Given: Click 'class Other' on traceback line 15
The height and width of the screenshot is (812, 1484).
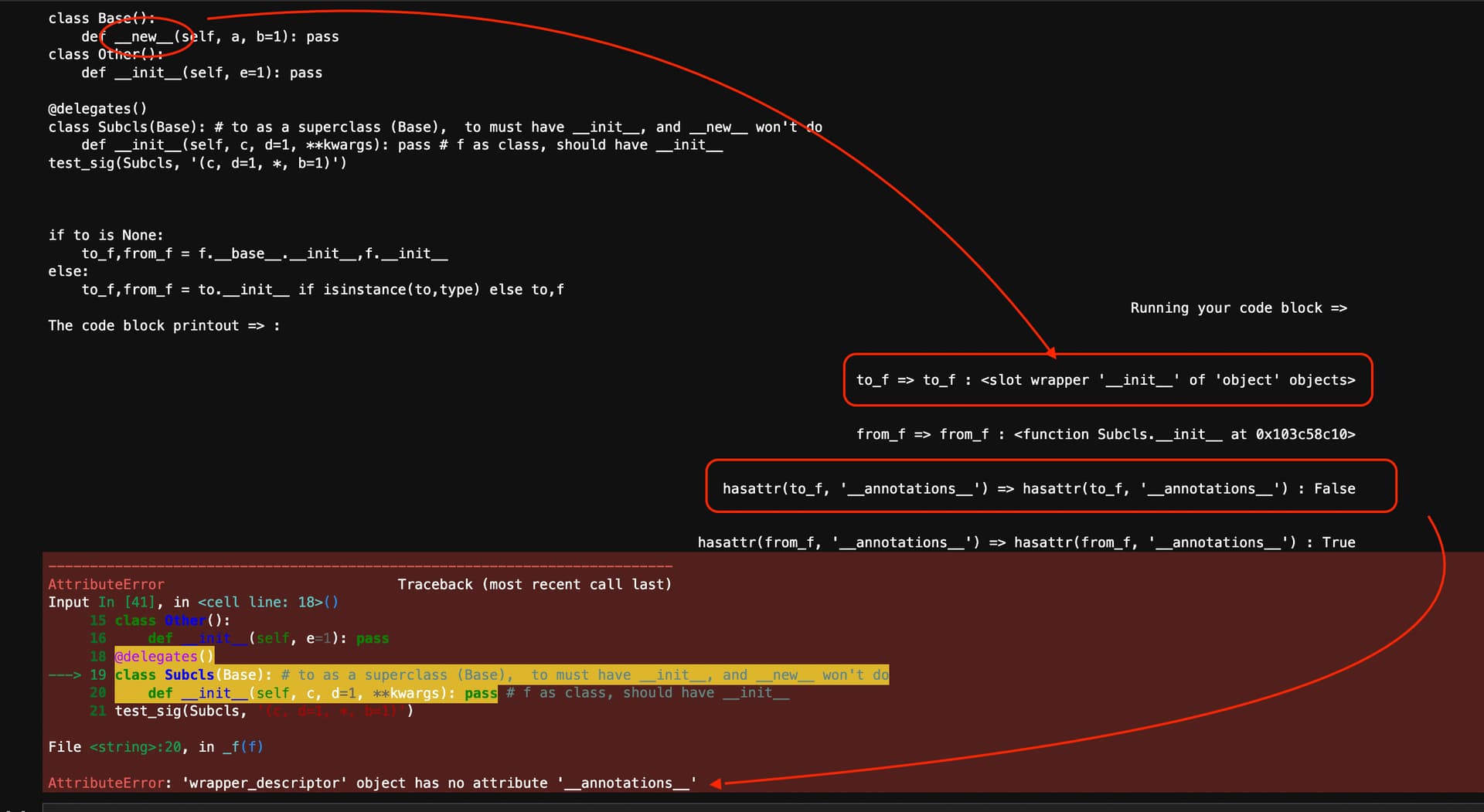Looking at the screenshot, I should tap(160, 620).
